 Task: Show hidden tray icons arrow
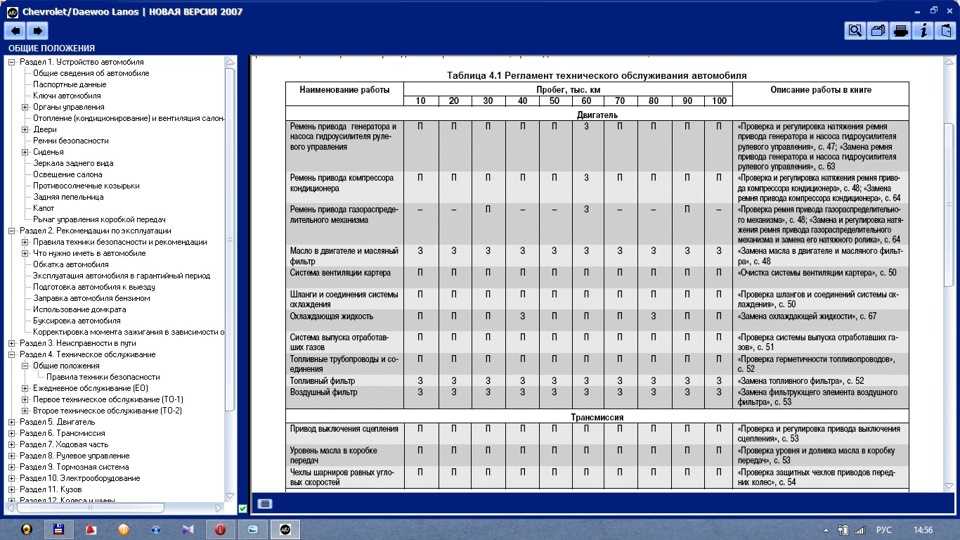pos(826,530)
